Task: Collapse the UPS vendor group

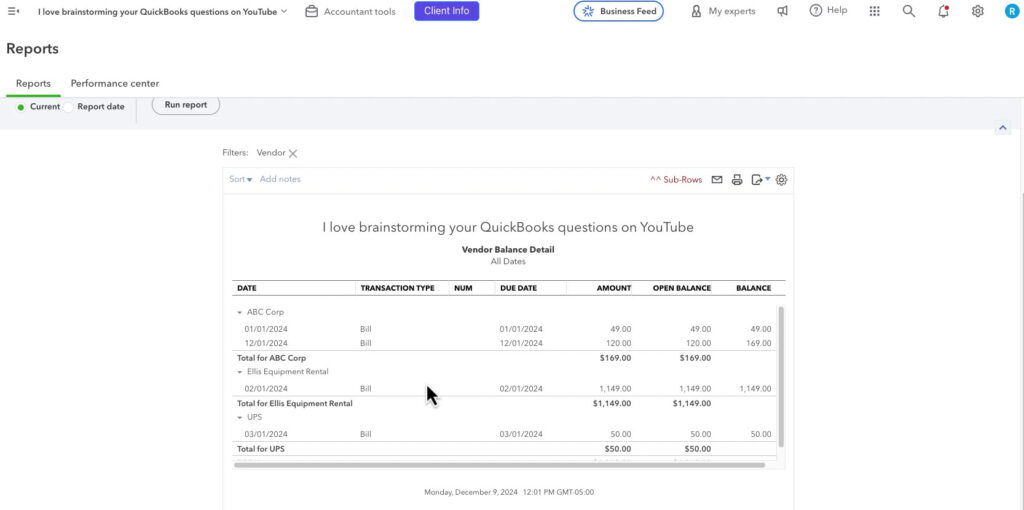Action: [240, 417]
